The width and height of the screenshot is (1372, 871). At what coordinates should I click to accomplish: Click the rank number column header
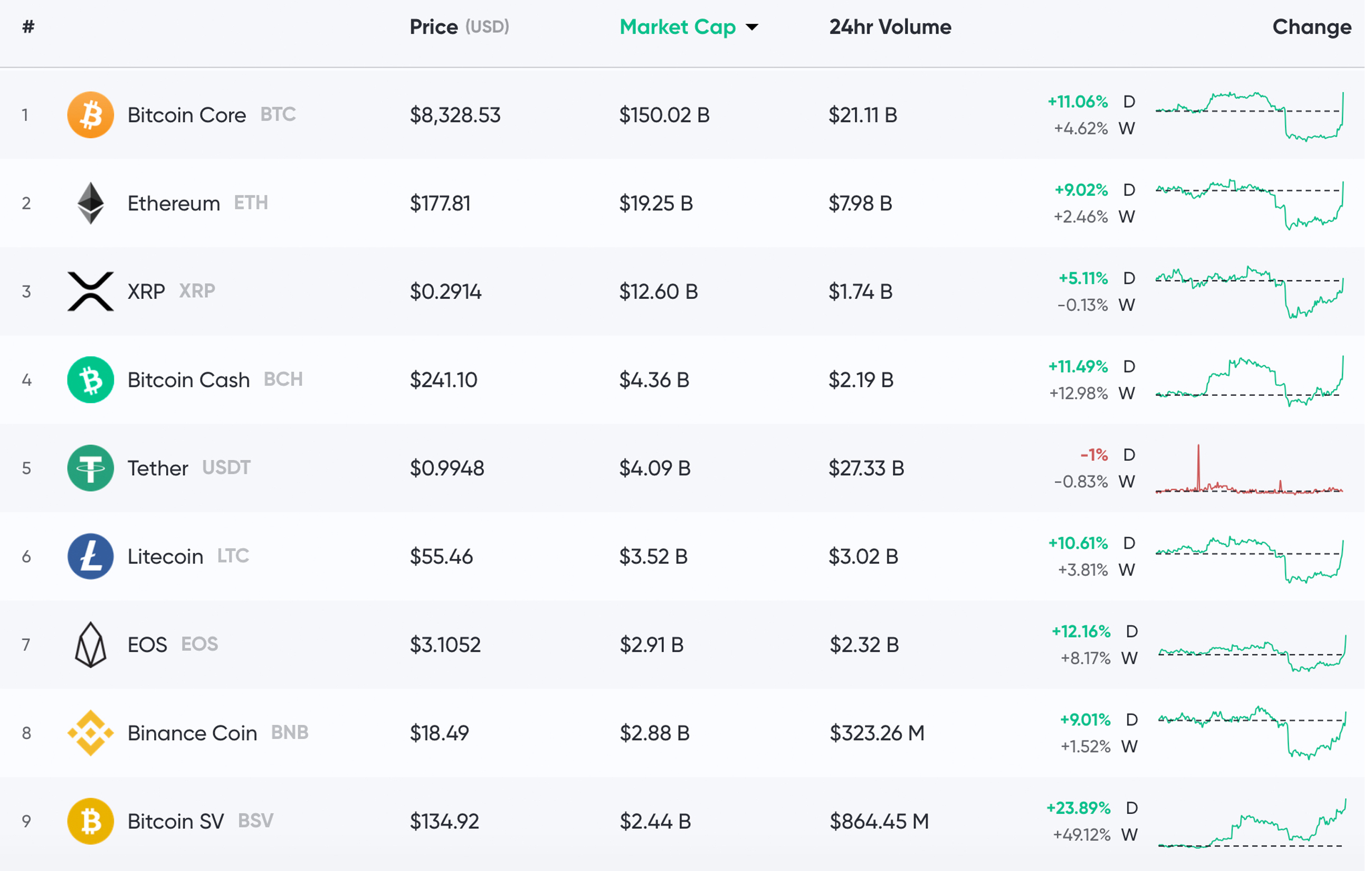pyautogui.click(x=28, y=27)
